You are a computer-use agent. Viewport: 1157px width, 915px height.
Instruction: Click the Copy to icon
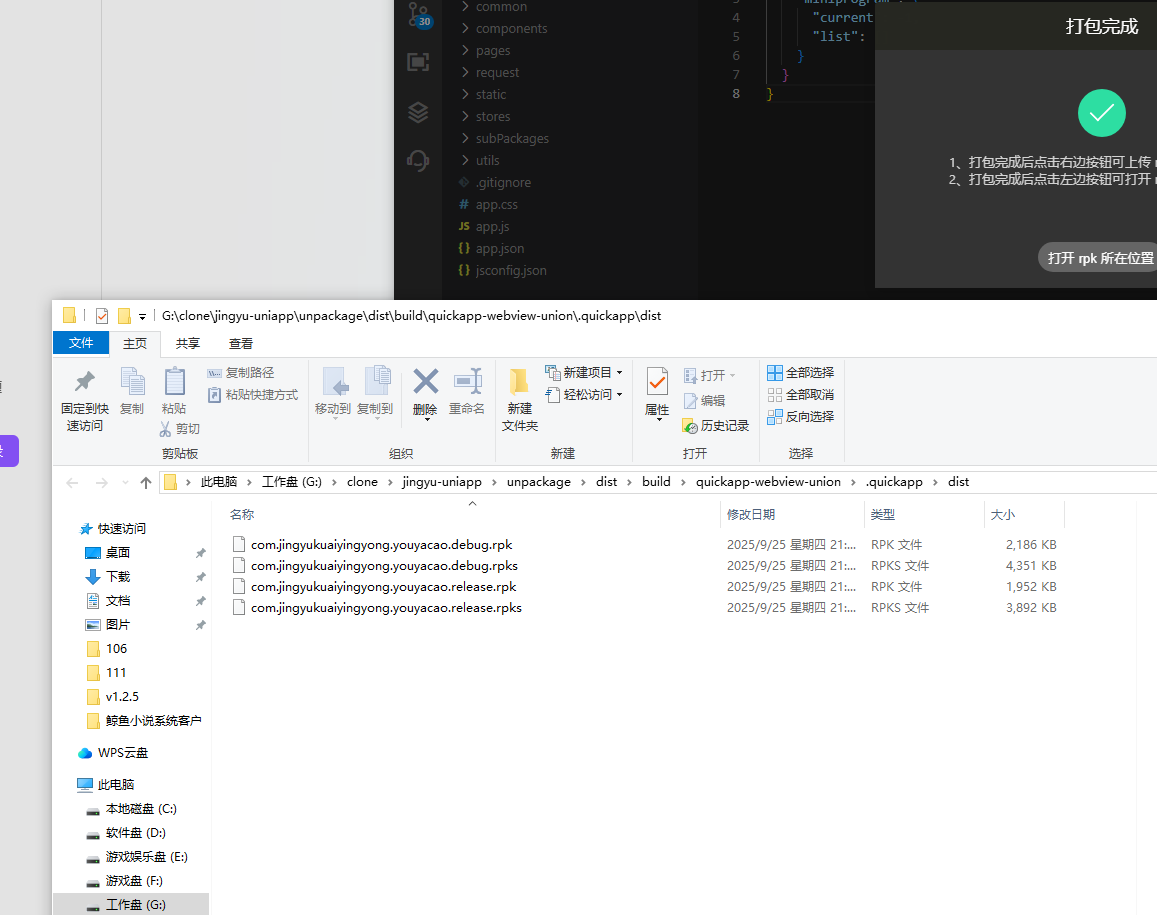tap(378, 381)
